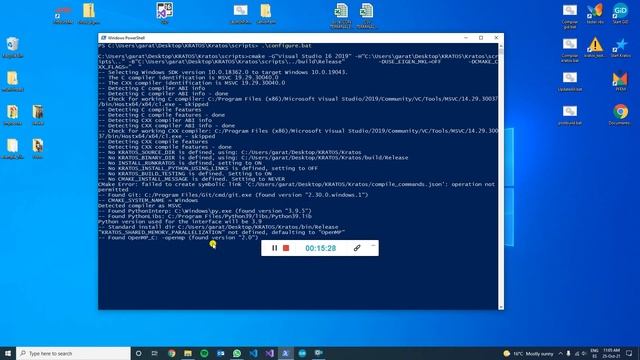Open the second Excel file on desktop
The image size is (640, 360).
tap(366, 16)
